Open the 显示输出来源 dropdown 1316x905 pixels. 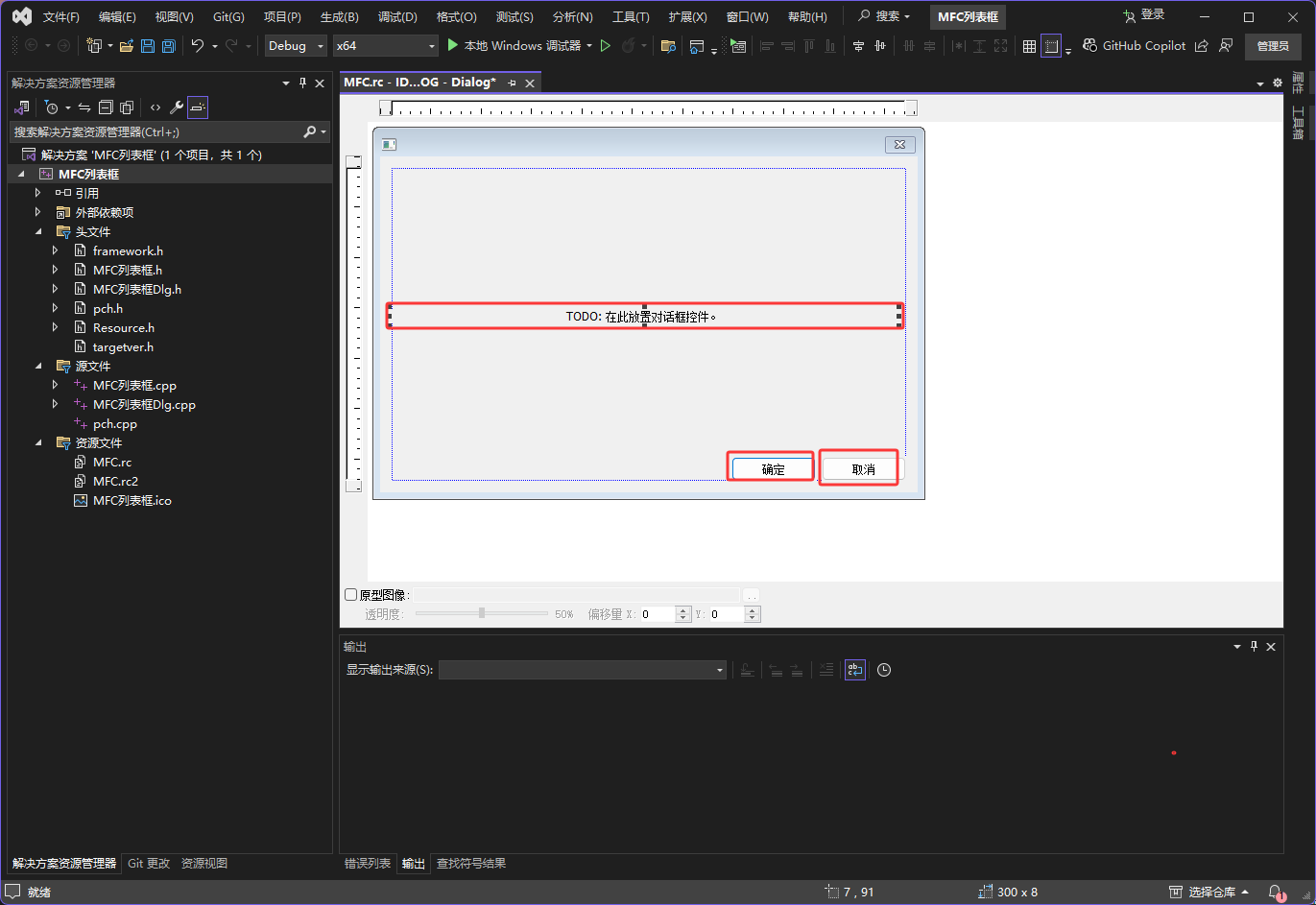[583, 670]
